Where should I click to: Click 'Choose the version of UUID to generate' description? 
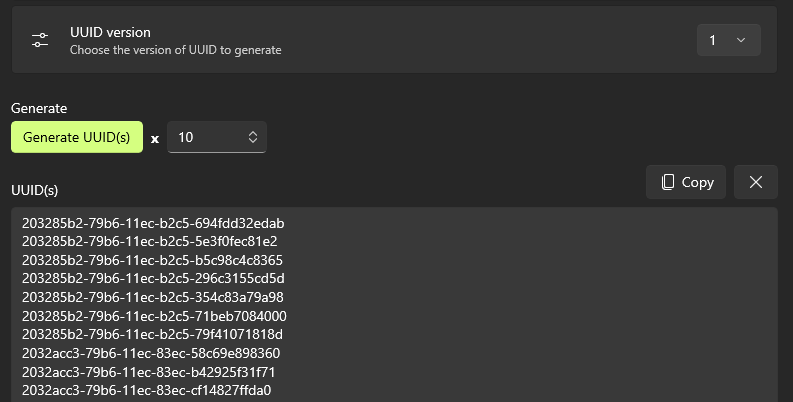175,50
